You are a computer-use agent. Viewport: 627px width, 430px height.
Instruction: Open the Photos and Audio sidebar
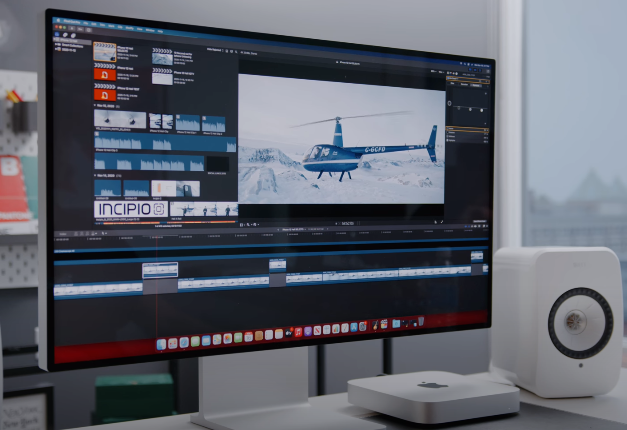(x=65, y=35)
